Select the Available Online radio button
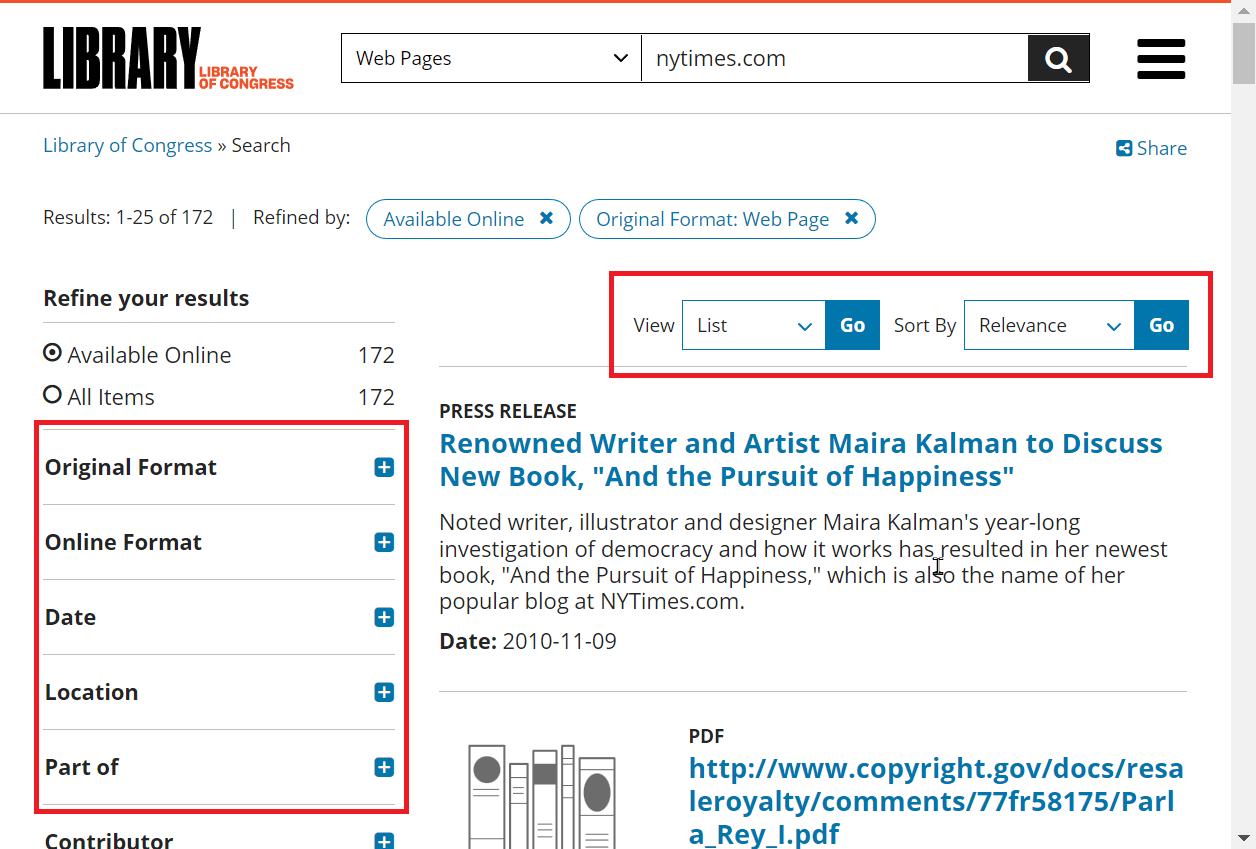Viewport: 1256px width, 849px height. pos(53,353)
